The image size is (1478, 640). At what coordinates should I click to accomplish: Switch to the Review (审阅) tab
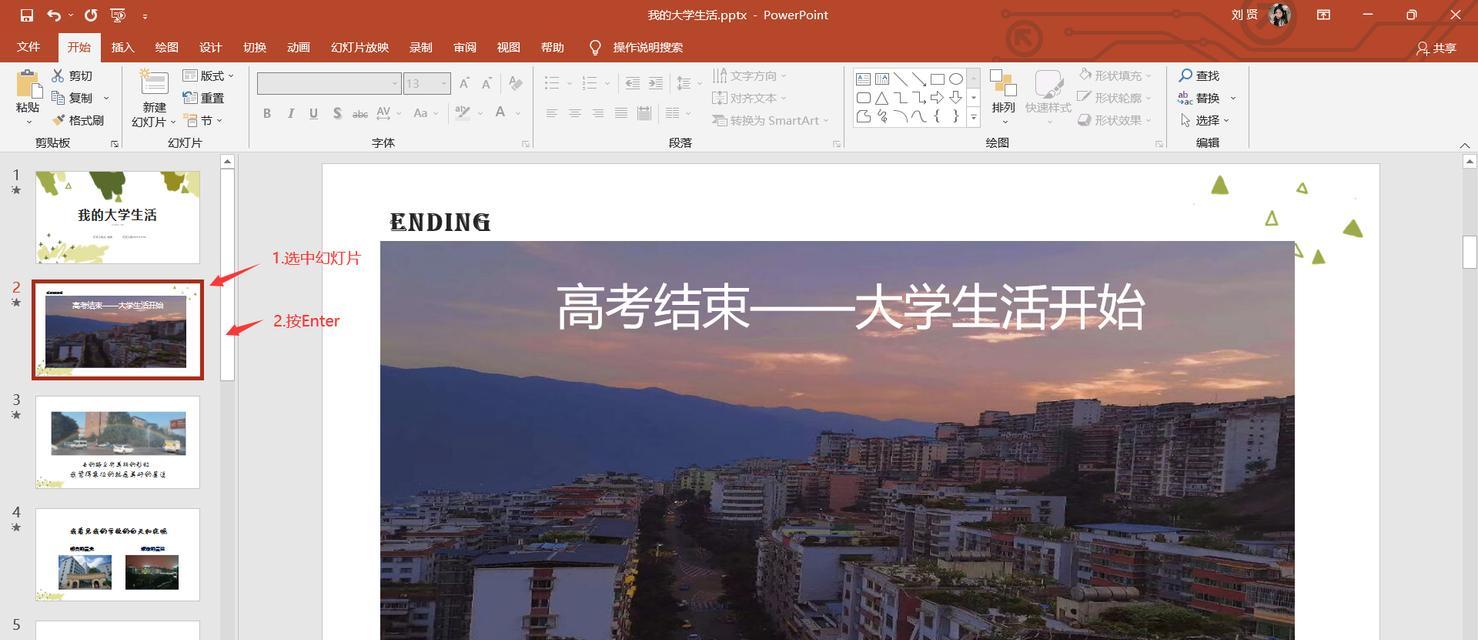[465, 47]
